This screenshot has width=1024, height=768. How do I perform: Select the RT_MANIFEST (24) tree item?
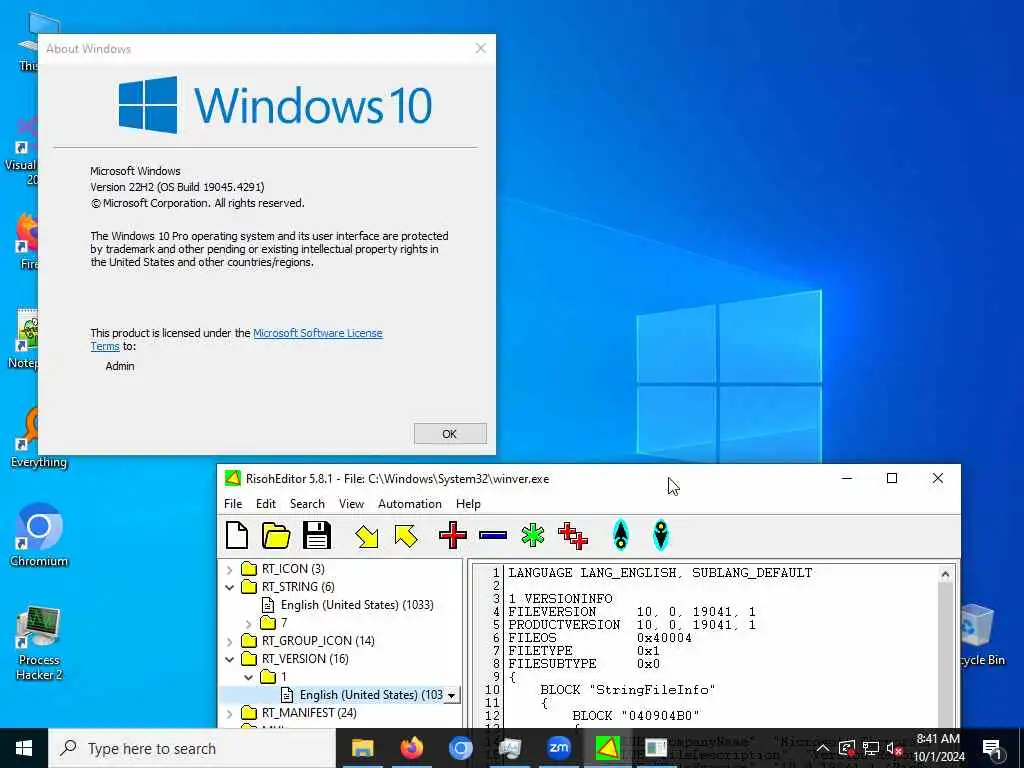click(x=299, y=712)
